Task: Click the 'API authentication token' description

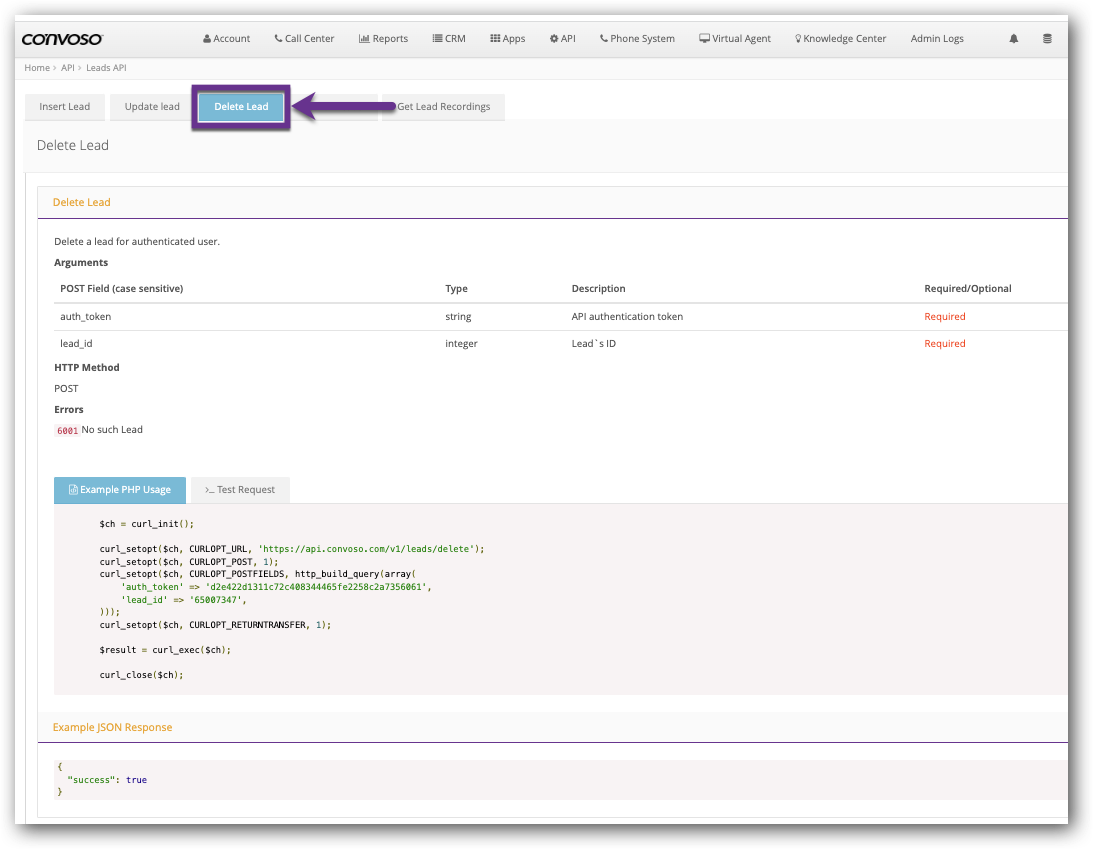Action: [x=627, y=316]
